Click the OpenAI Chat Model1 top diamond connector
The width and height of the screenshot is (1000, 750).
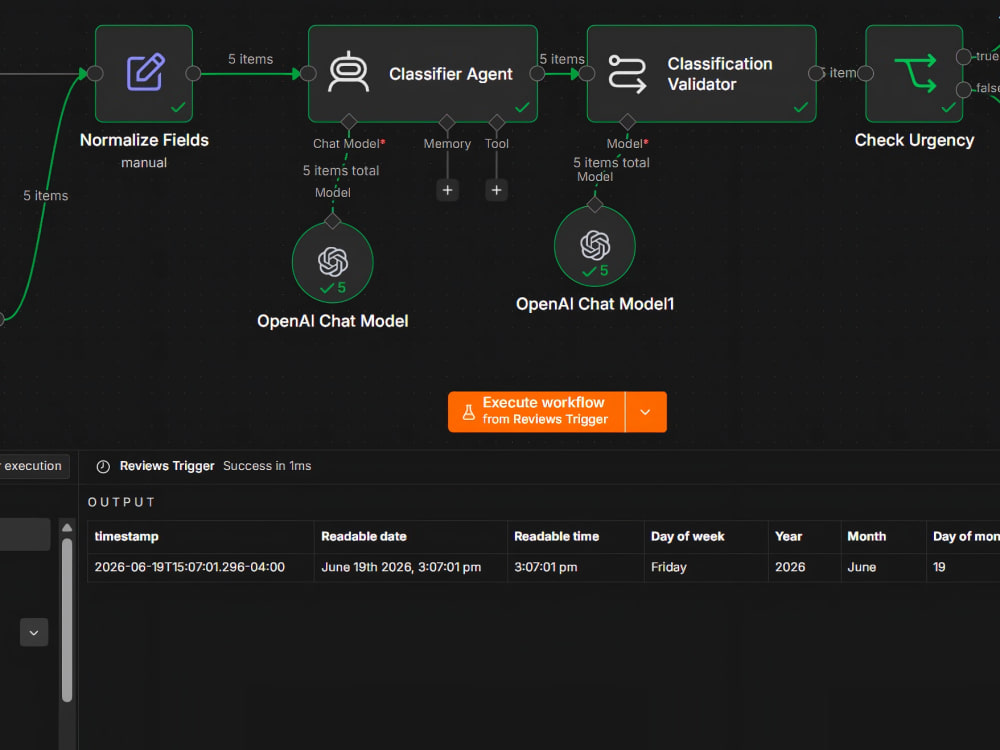click(x=595, y=205)
